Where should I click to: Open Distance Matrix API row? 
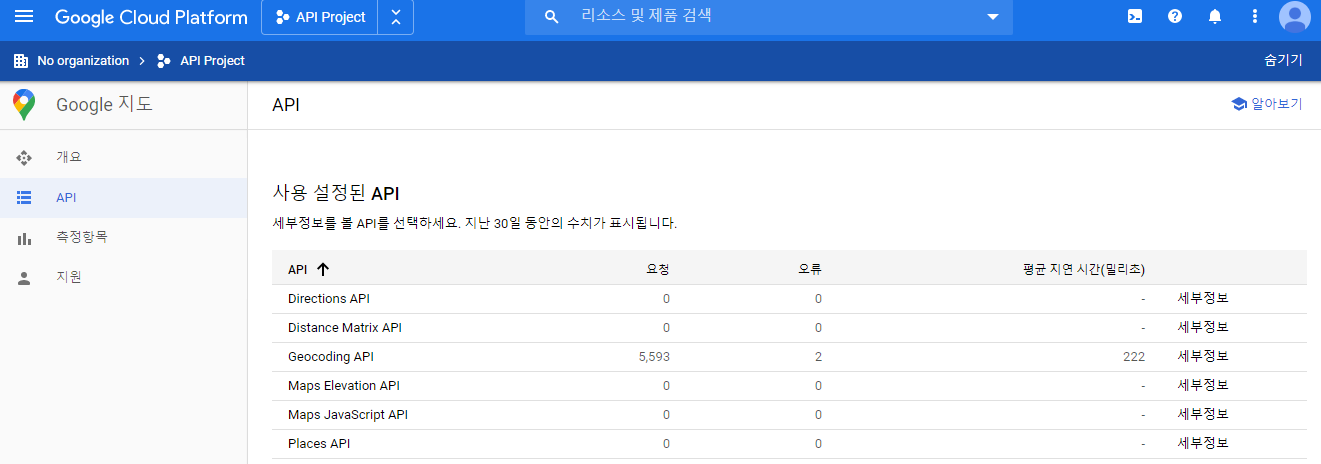789,328
